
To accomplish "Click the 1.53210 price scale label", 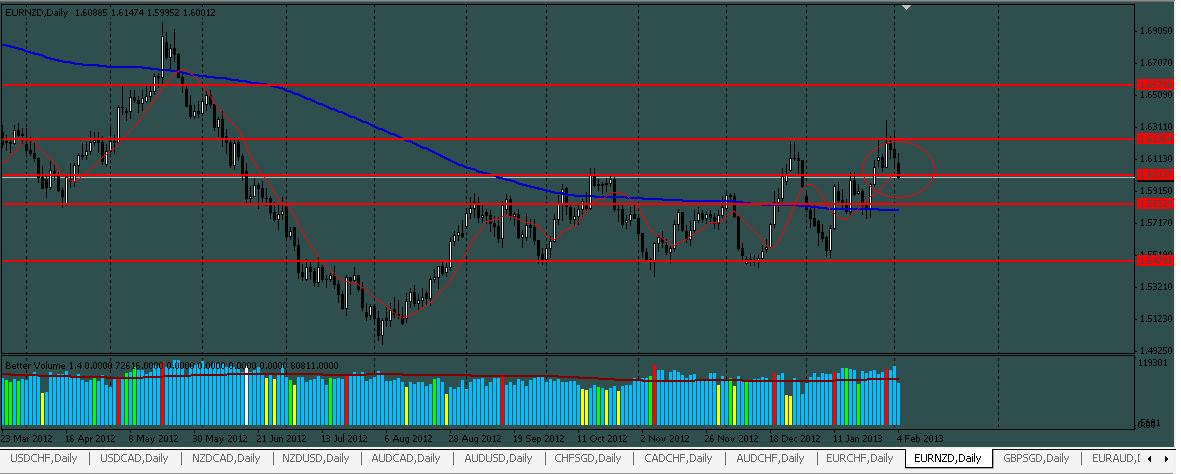I will pos(1156,287).
